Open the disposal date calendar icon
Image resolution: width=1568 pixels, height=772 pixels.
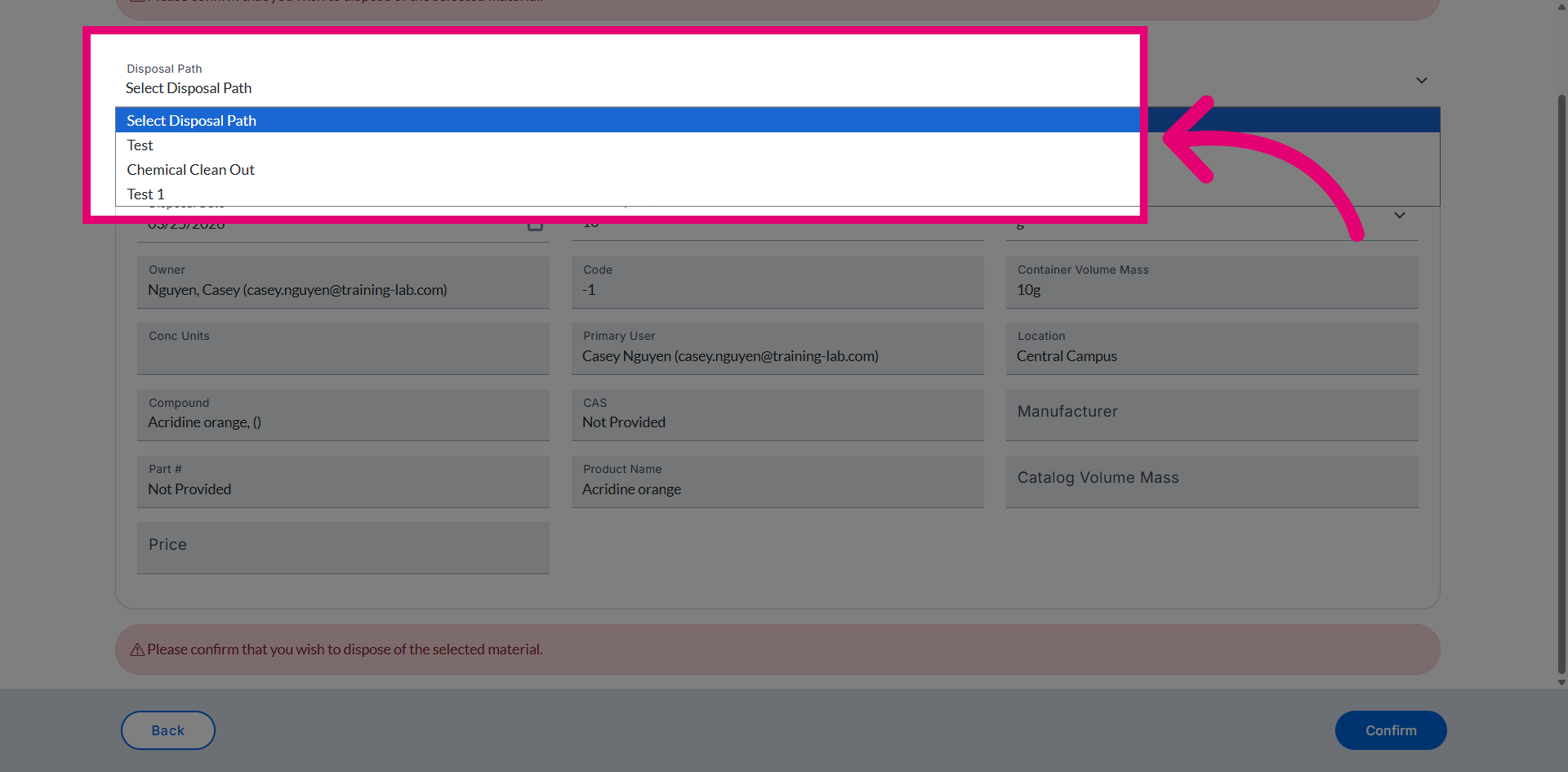(535, 224)
